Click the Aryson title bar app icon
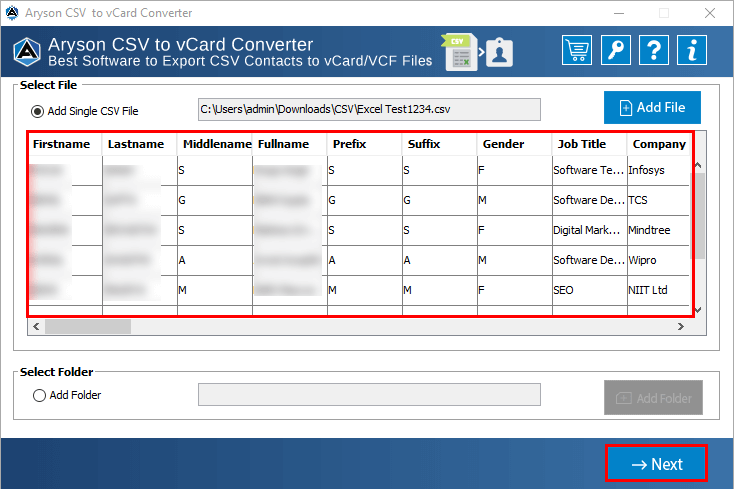The width and height of the screenshot is (734, 489). pyautogui.click(x=12, y=13)
